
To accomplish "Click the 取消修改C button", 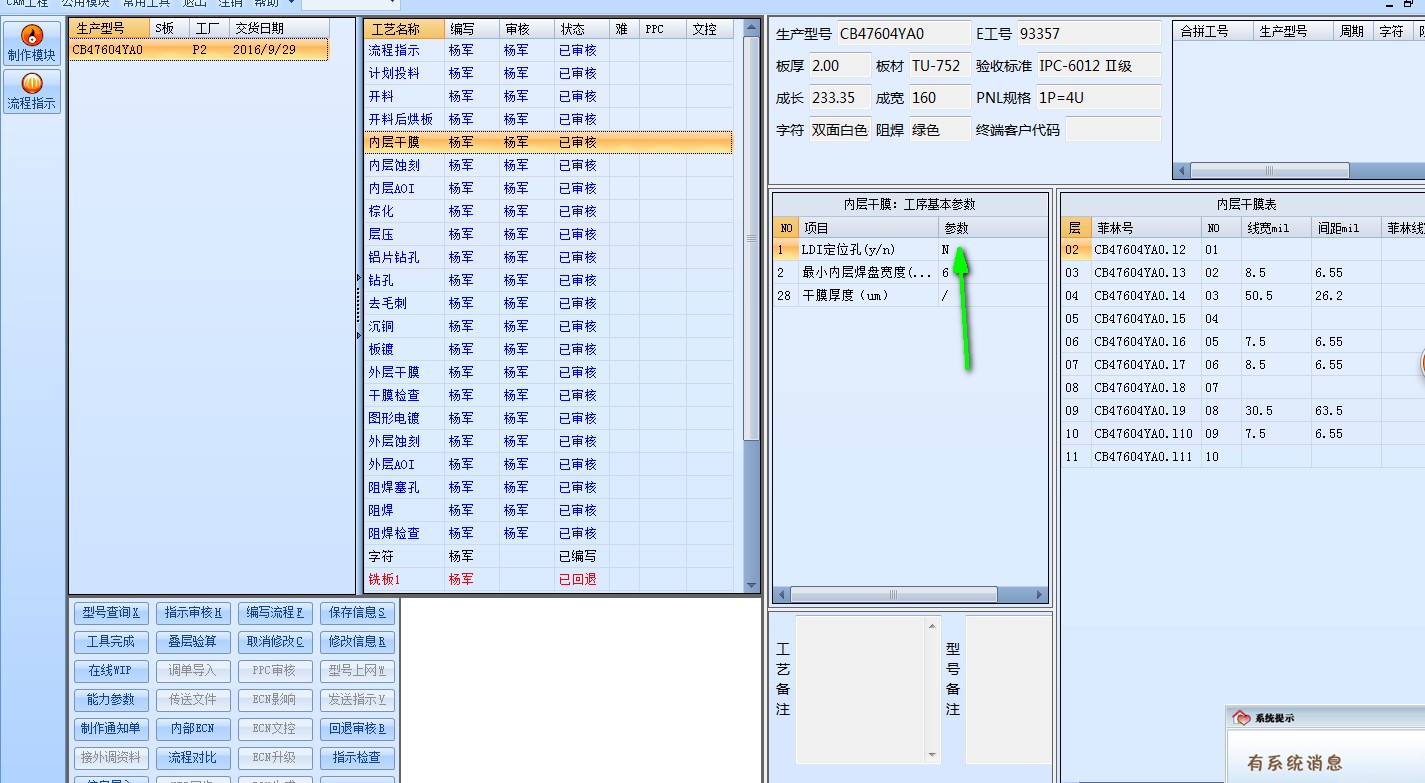I will [276, 642].
